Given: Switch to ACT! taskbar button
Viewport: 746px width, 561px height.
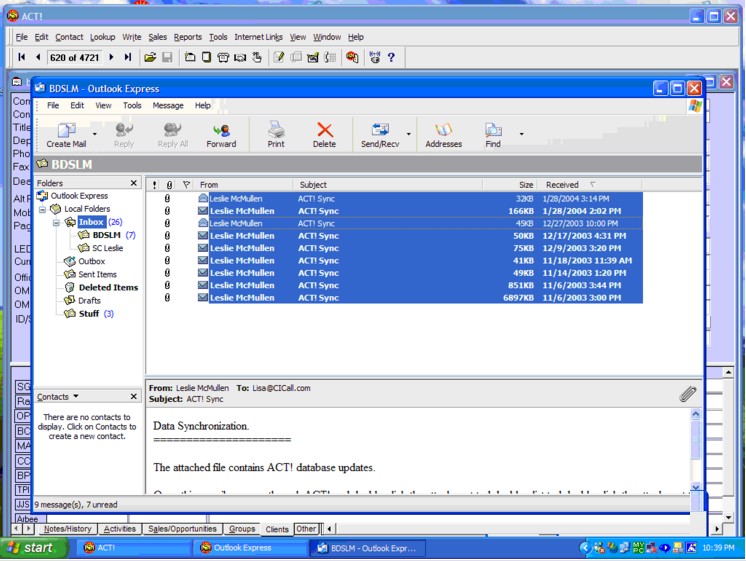Looking at the screenshot, I should [132, 548].
